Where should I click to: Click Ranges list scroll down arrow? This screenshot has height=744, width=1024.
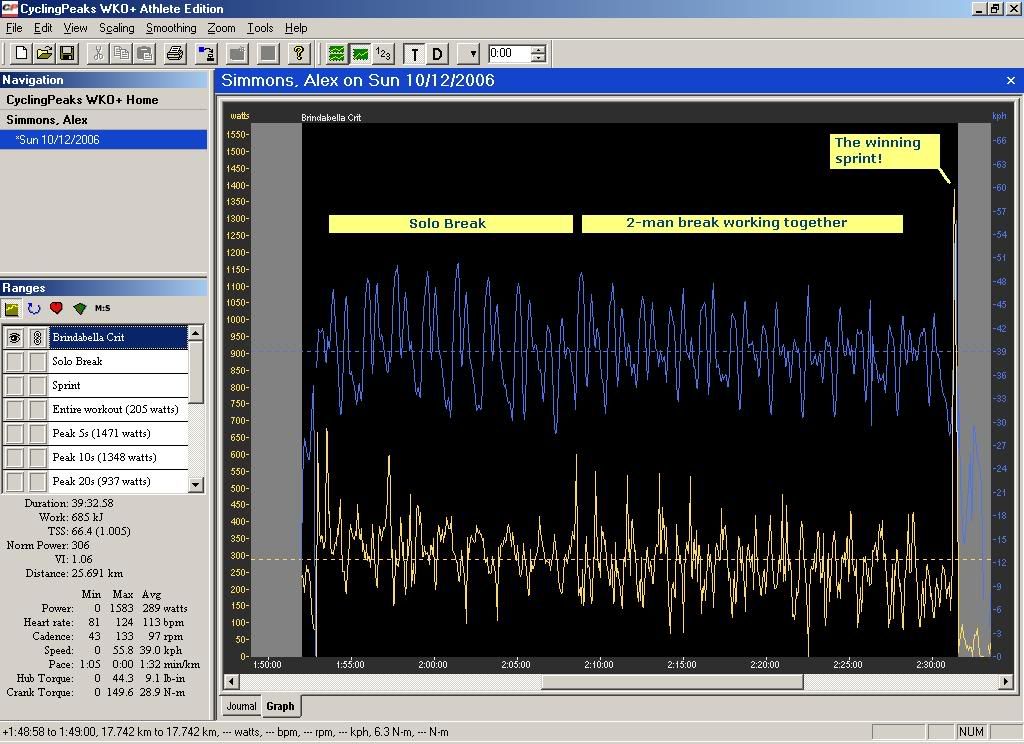pyautogui.click(x=196, y=485)
